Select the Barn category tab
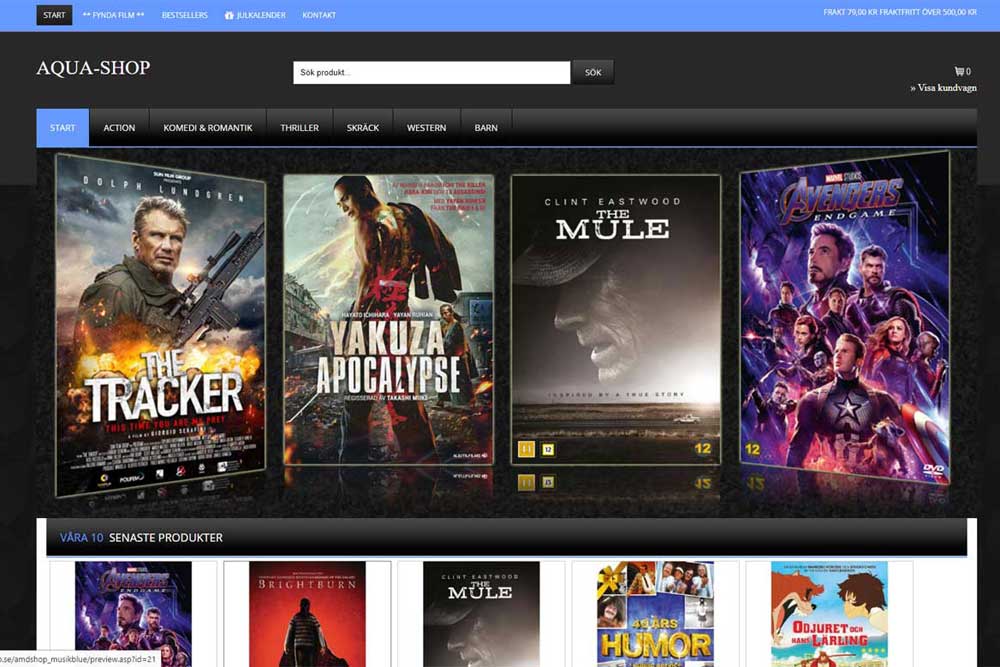Screen dimensions: 1000x667 (x=486, y=128)
